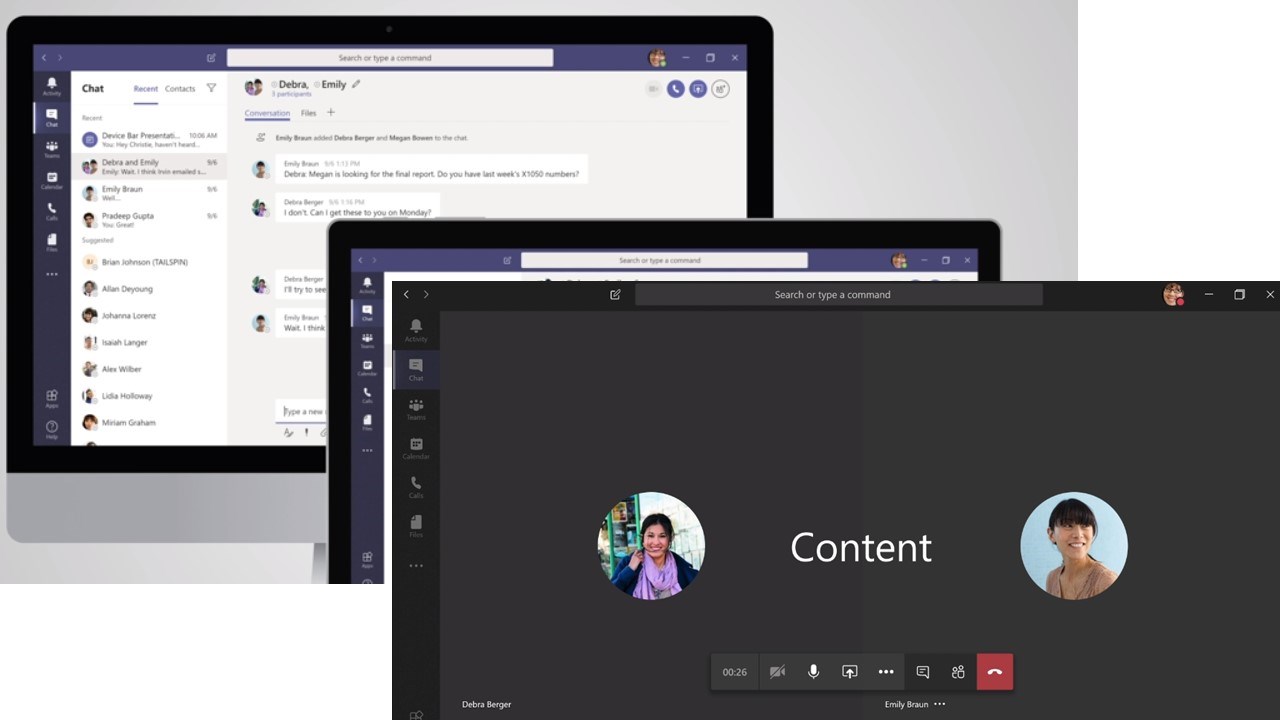The height and width of the screenshot is (720, 1280).
Task: Click Debra Berger's round avatar in the call
Action: tap(651, 546)
